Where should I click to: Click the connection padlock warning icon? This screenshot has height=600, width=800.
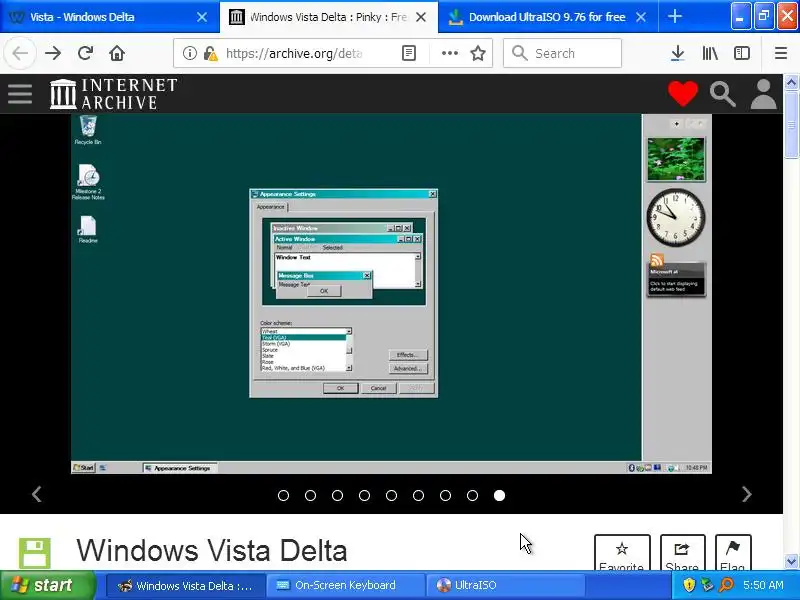coord(210,53)
